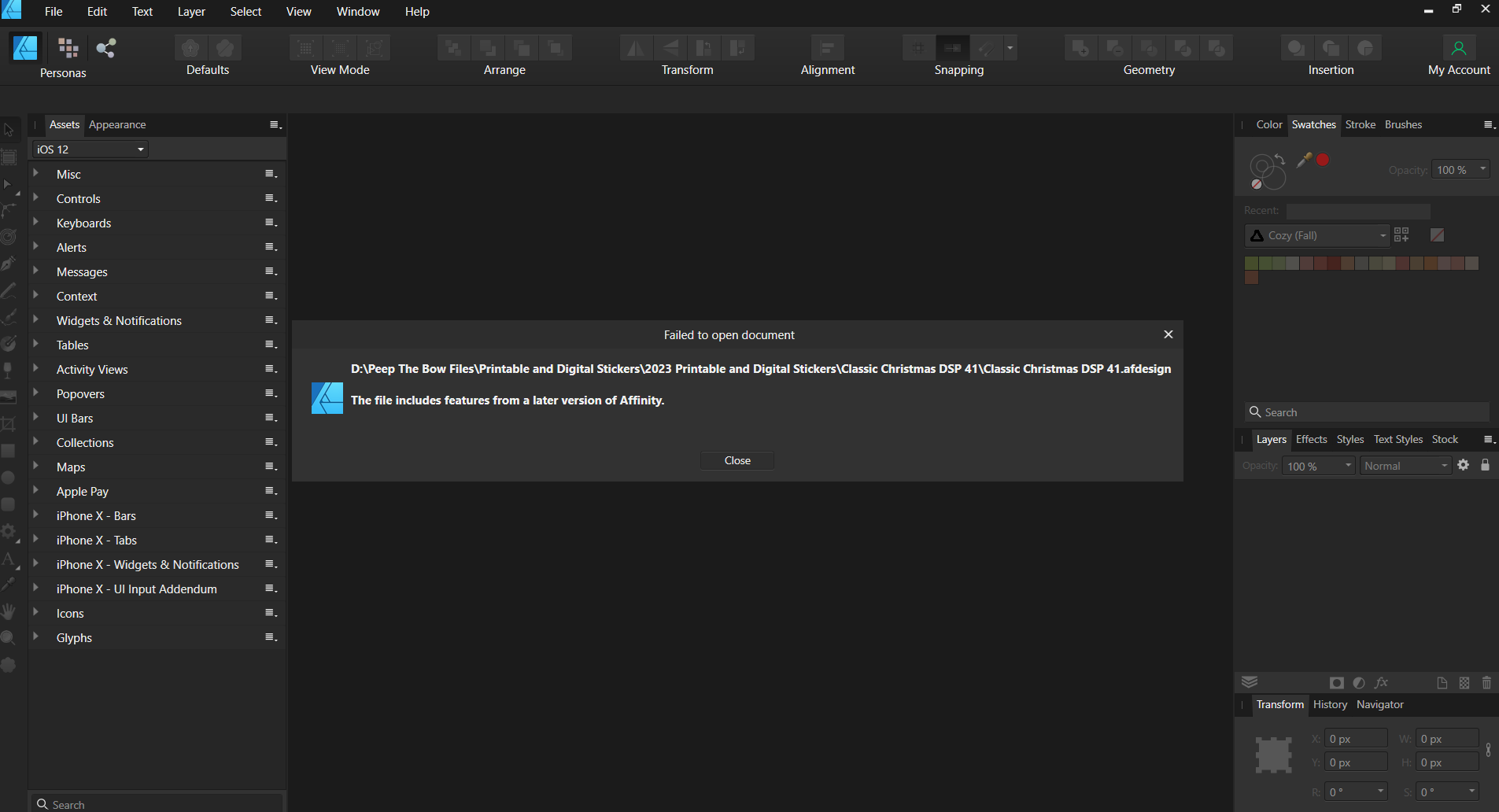Image resolution: width=1499 pixels, height=812 pixels.
Task: Toggle Insert Inside Selection button
Action: coord(1365,48)
